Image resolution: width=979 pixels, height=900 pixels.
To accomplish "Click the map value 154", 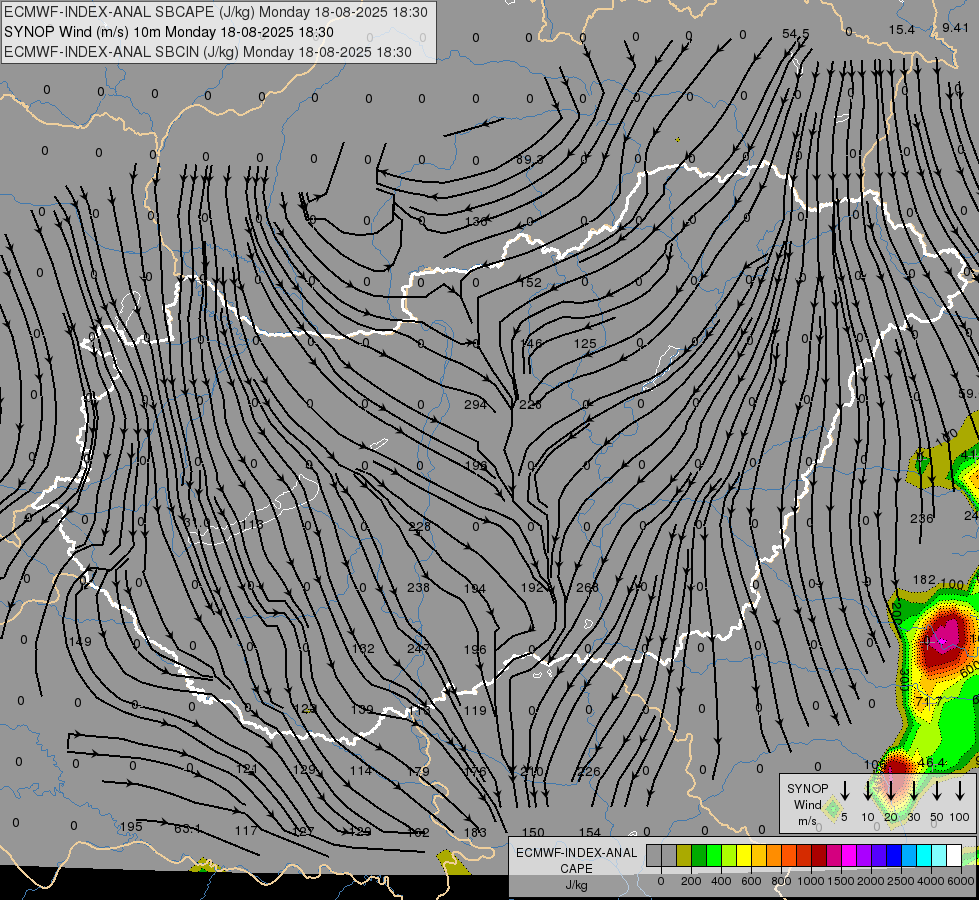I will pos(589,832).
